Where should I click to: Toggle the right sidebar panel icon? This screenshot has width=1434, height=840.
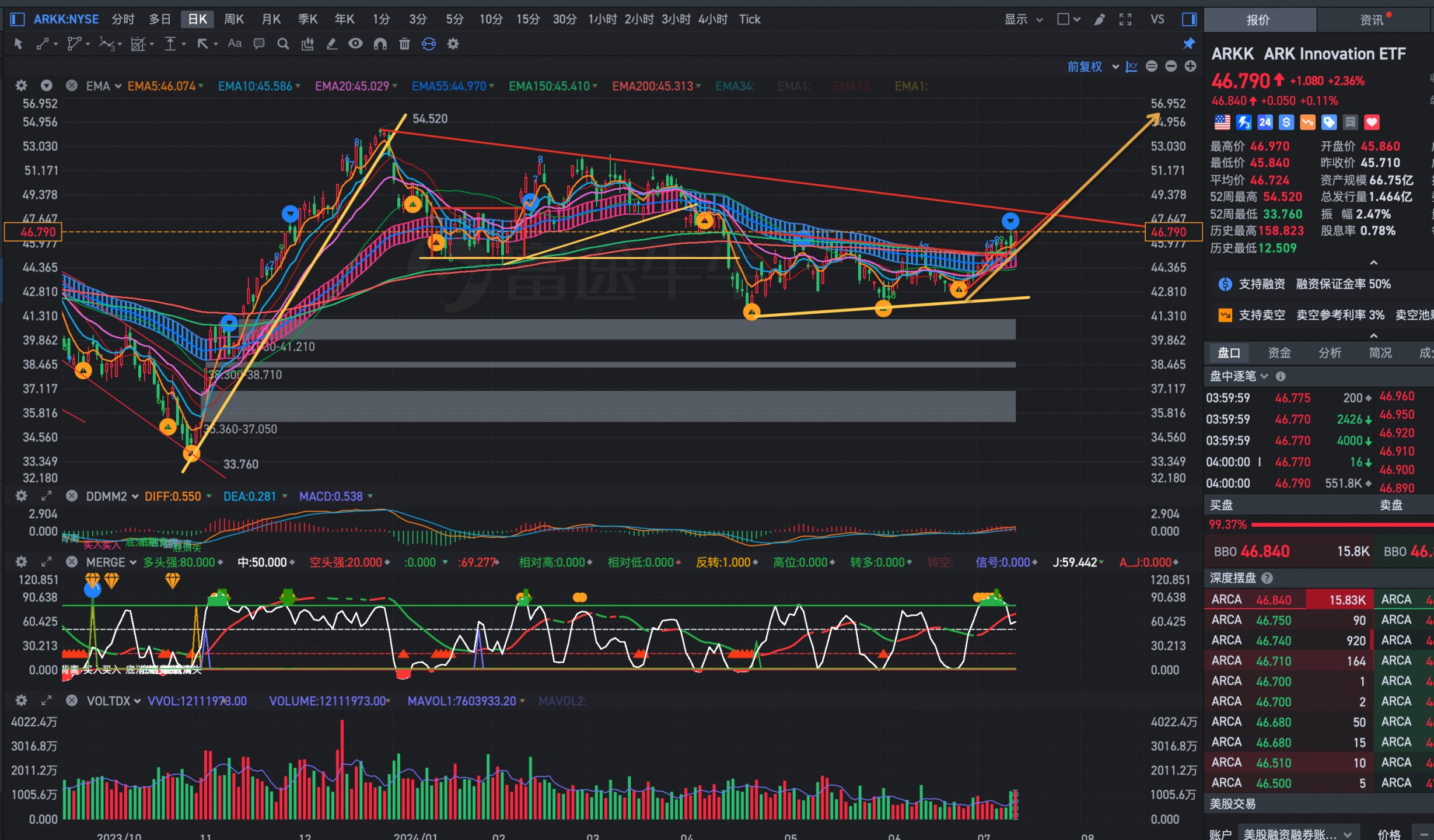point(1189,19)
